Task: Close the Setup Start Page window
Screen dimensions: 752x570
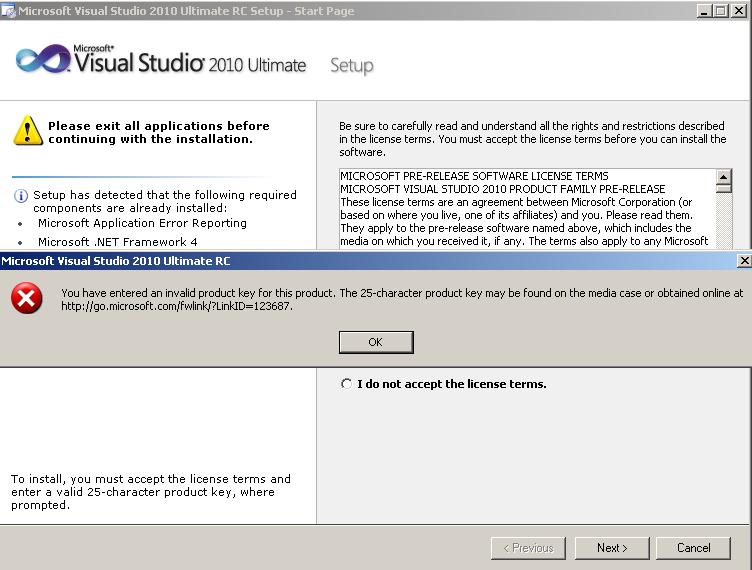Action: [739, 11]
